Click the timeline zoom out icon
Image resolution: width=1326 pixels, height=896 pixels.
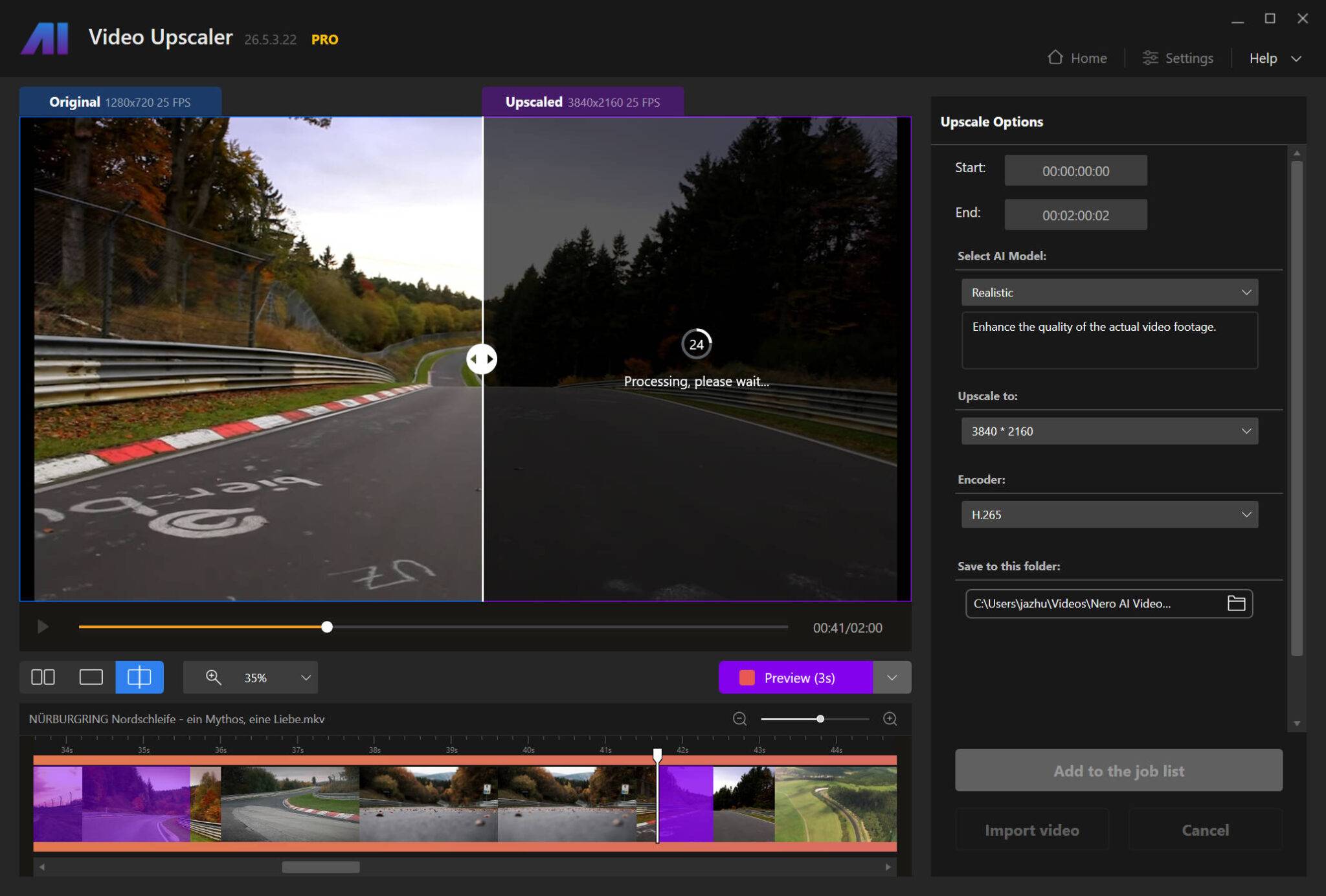pyautogui.click(x=739, y=719)
